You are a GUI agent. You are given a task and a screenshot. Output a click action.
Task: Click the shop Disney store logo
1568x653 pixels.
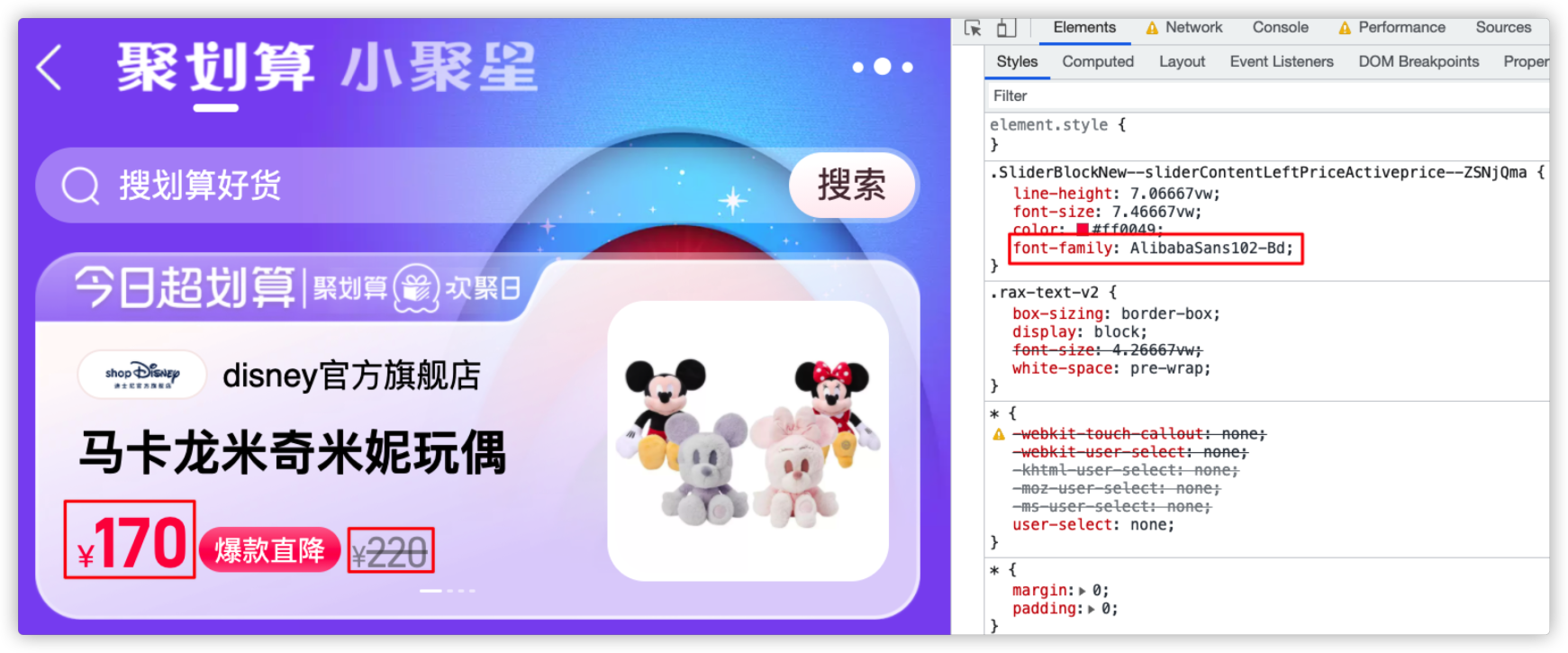(x=142, y=374)
